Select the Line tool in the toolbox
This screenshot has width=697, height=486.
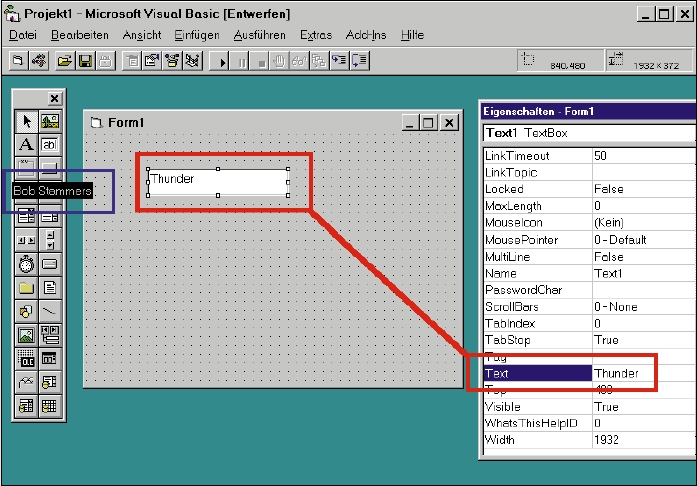pos(50,311)
